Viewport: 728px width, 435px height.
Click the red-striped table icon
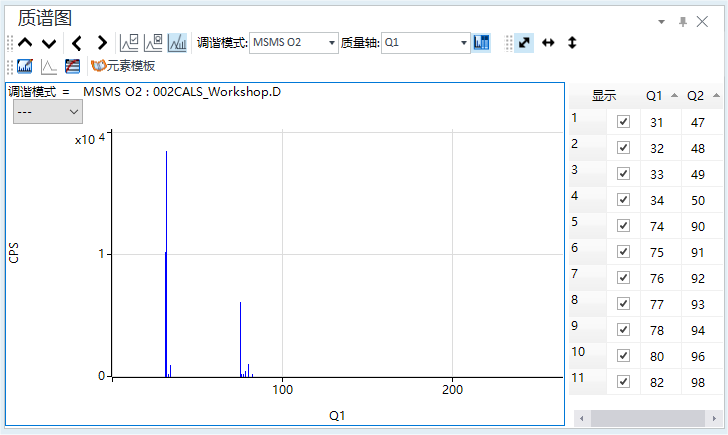click(x=72, y=66)
